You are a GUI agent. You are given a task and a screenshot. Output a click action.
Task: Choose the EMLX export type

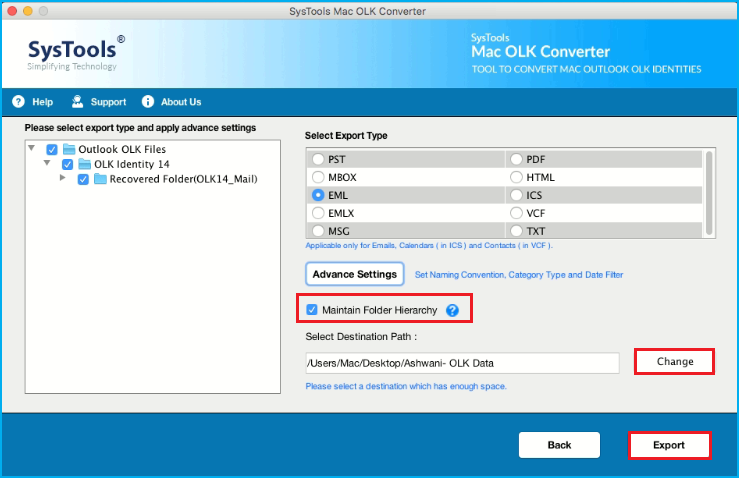[318, 213]
